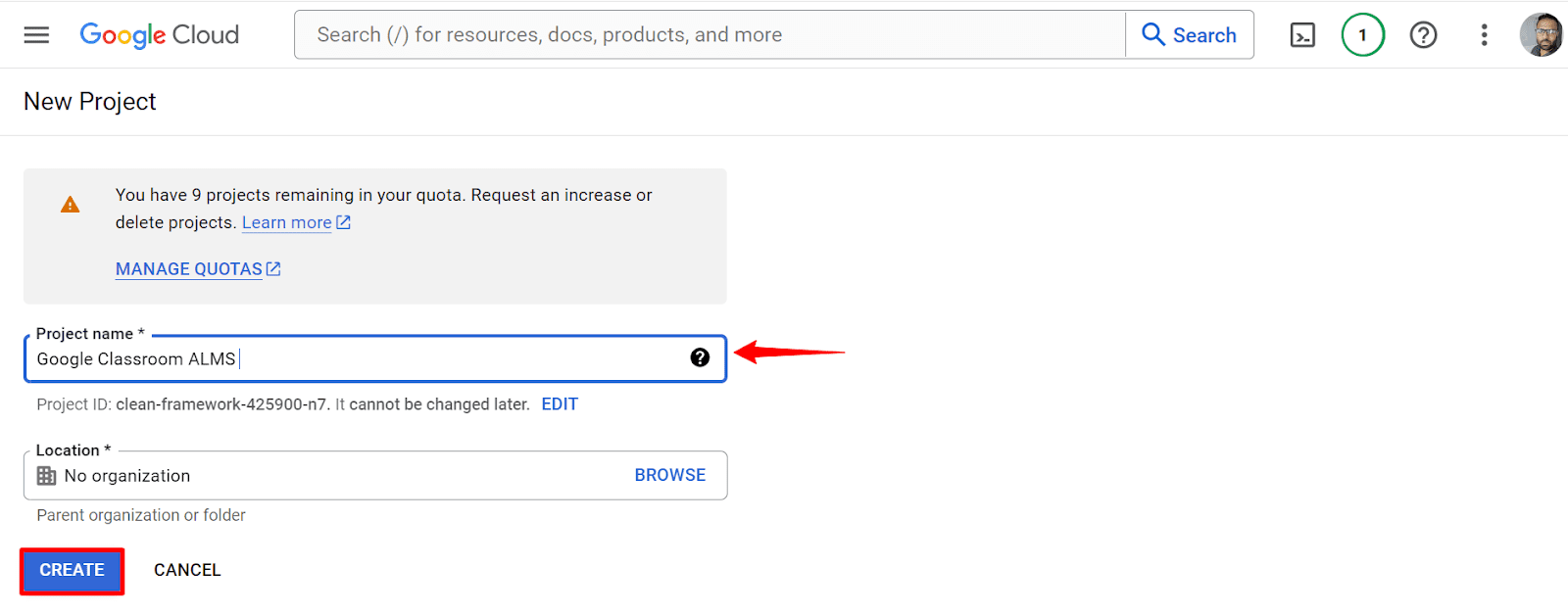The image size is (1568, 615).
Task: Cancel new project creation
Action: point(187,570)
